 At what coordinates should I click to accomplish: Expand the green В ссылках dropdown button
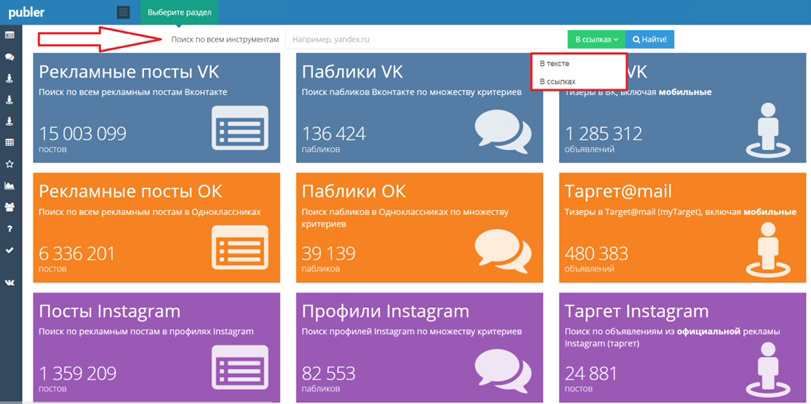[x=596, y=39]
